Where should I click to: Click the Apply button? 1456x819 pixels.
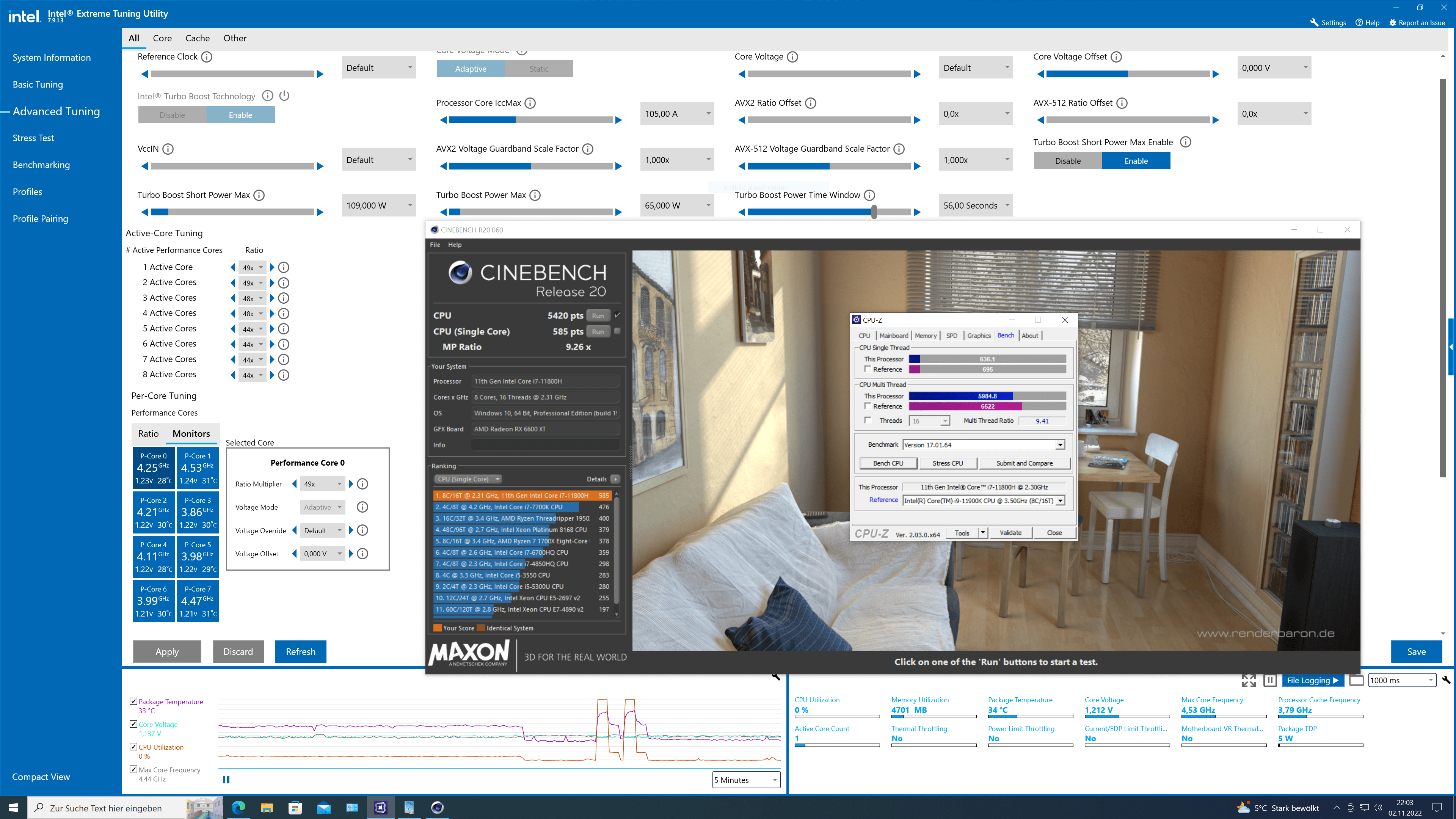click(x=167, y=652)
